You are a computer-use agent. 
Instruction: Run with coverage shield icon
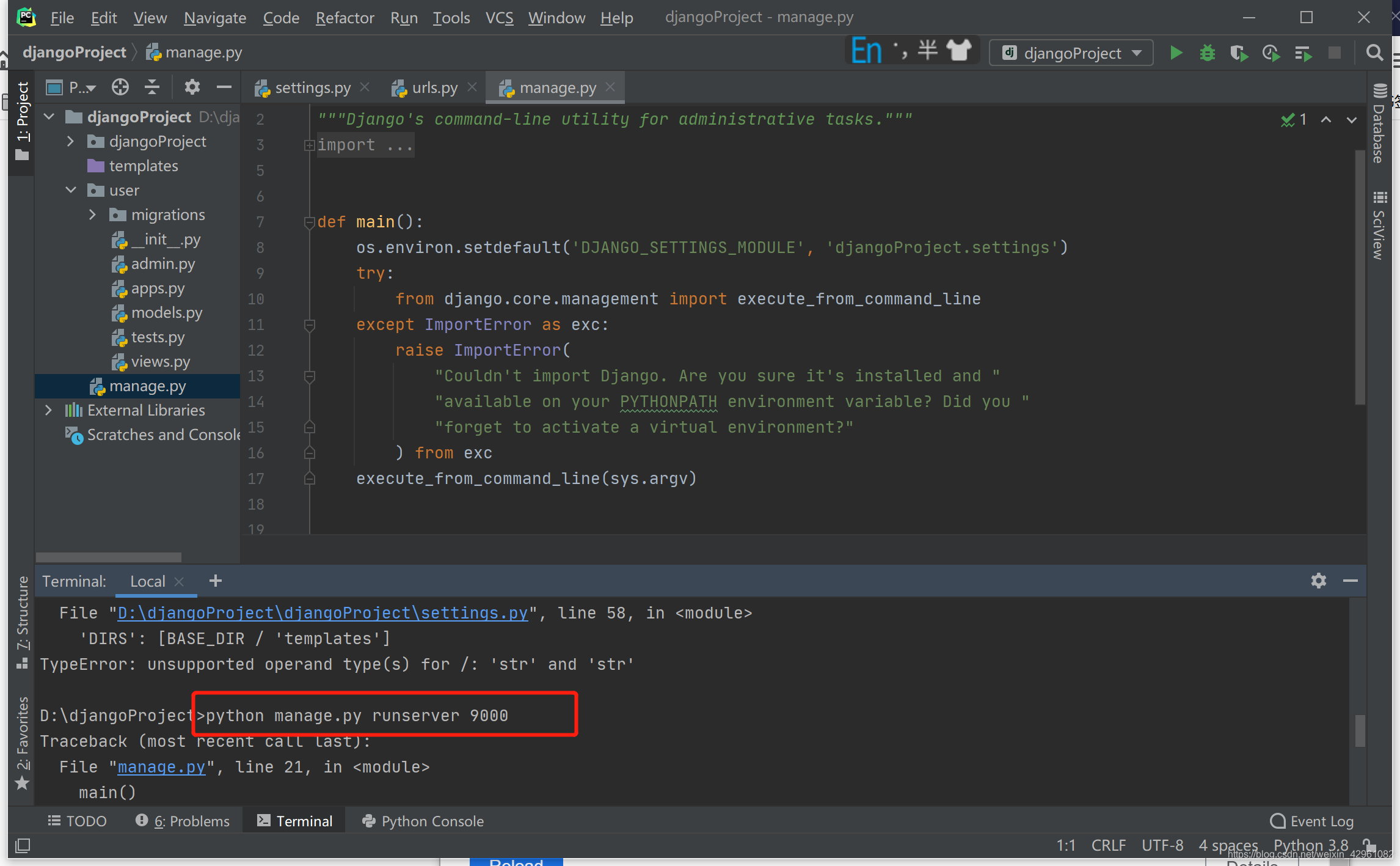click(x=1239, y=53)
